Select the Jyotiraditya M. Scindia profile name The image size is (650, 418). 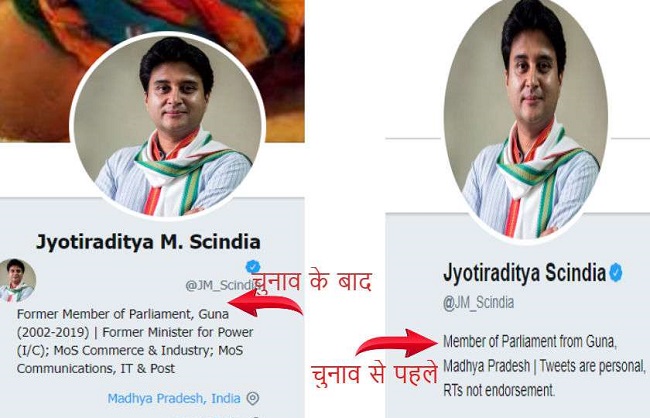point(148,242)
